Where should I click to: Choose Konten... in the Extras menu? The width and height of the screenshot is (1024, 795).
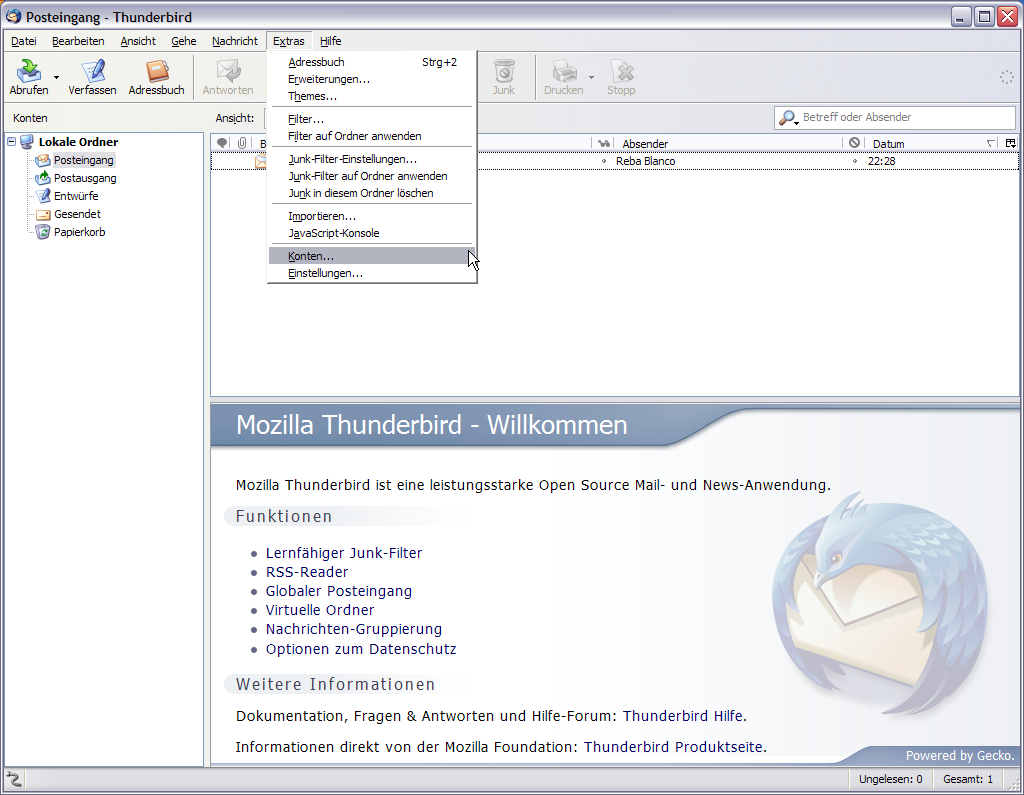[372, 256]
